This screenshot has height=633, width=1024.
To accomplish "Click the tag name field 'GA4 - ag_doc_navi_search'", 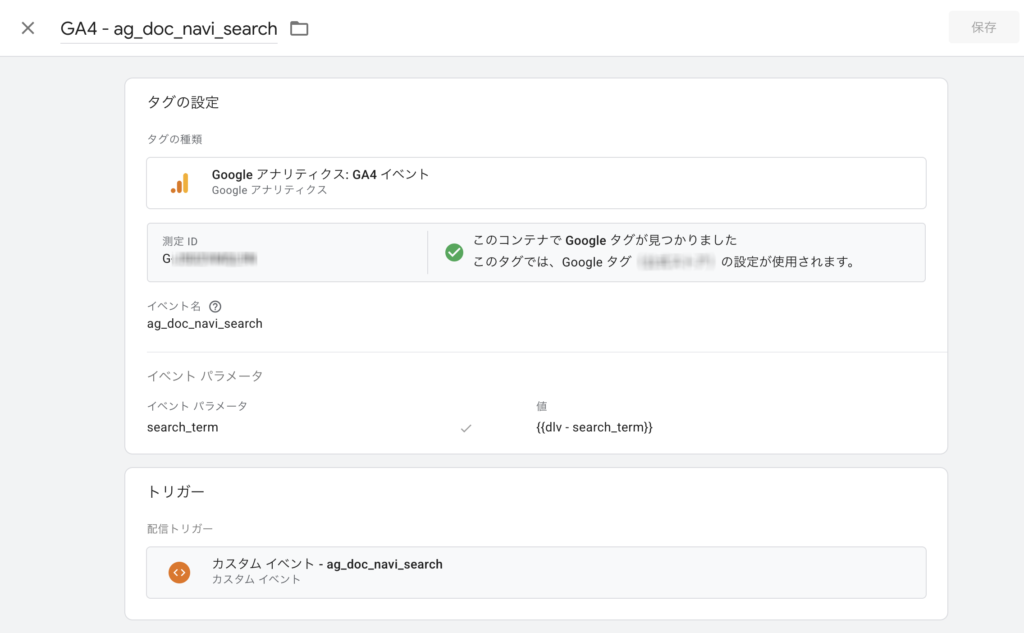I will (168, 29).
